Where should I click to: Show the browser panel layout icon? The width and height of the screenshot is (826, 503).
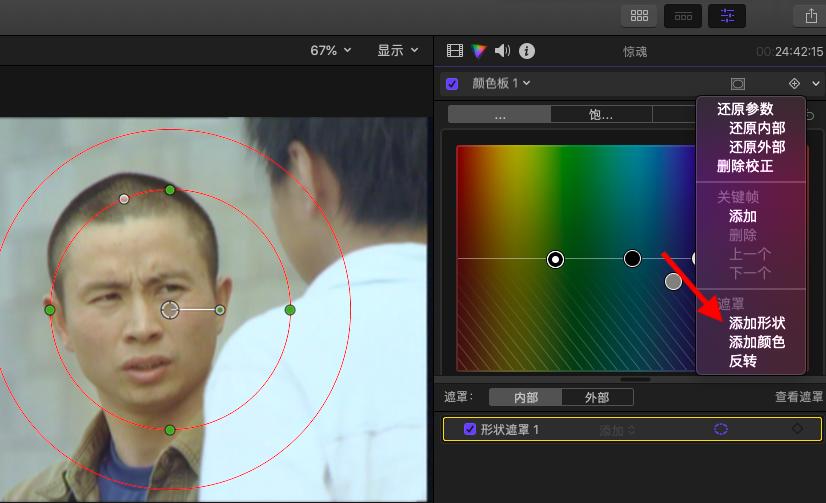click(639, 16)
